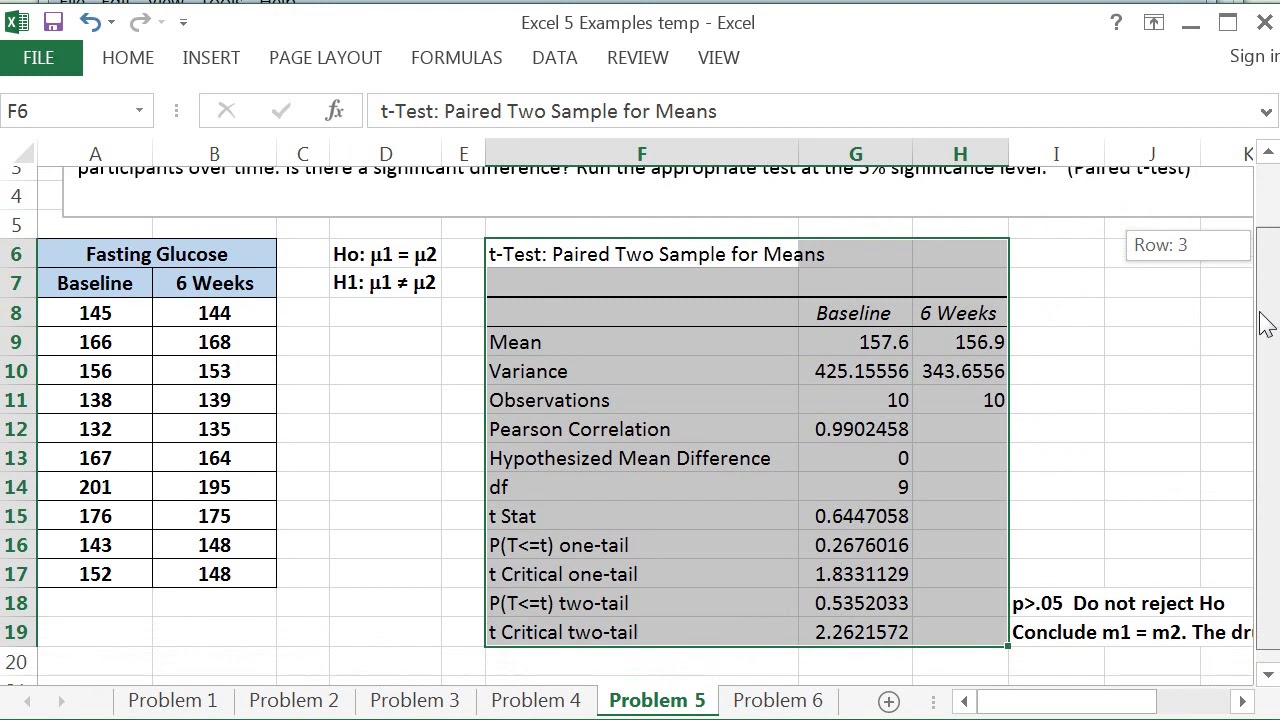
Task: Click the vertical scrollbar down arrow
Action: [x=1268, y=675]
